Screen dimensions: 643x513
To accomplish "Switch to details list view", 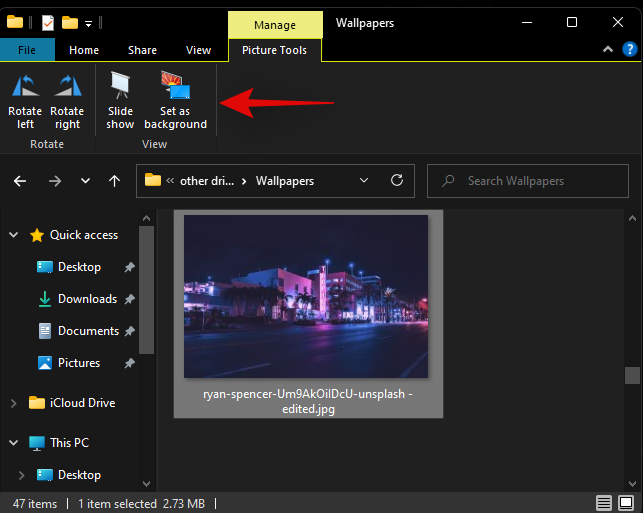I will point(604,502).
